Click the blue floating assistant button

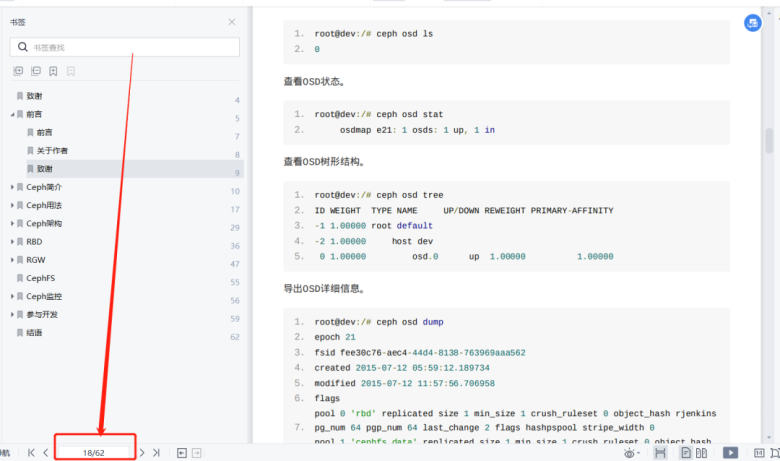(753, 23)
